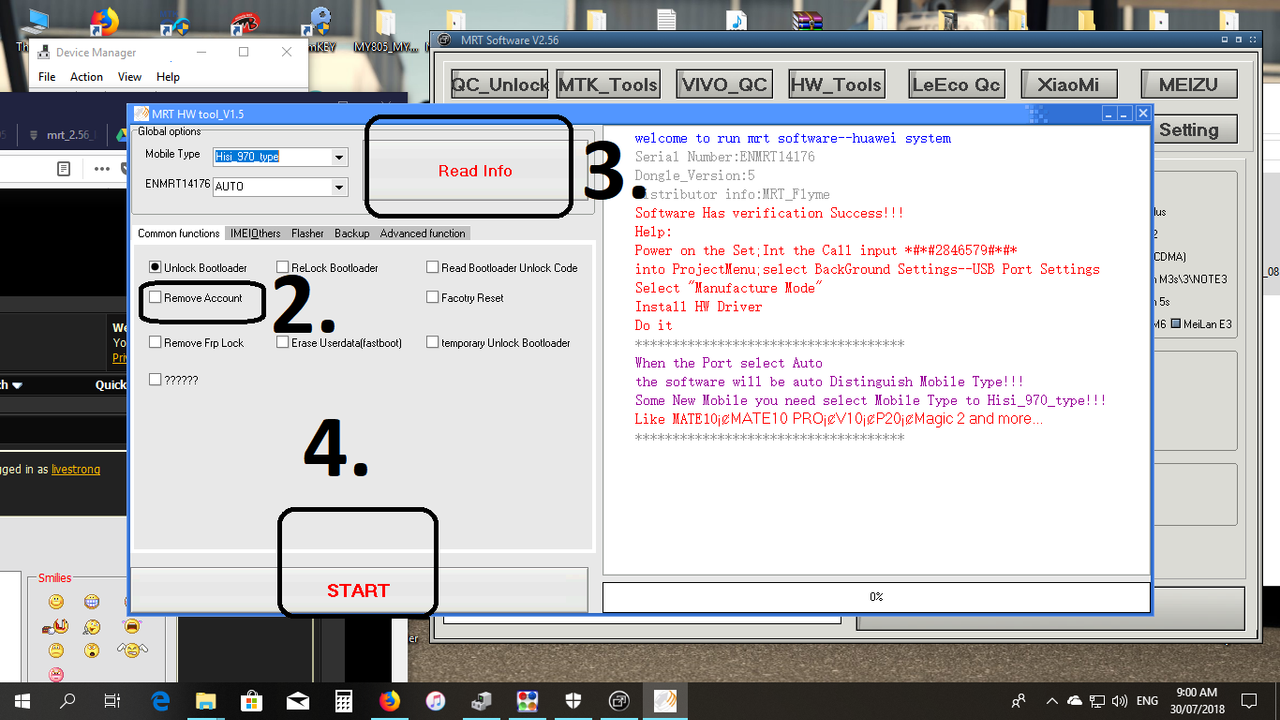The width and height of the screenshot is (1280, 720).
Task: Select the XiaoMi button
Action: pyautogui.click(x=1069, y=85)
